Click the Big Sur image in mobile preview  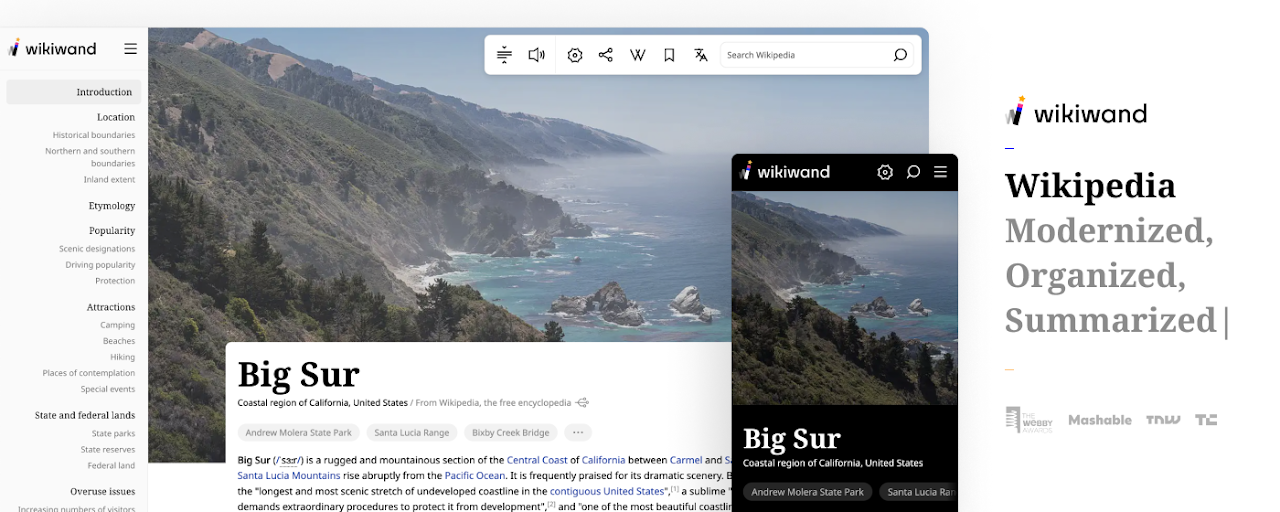coord(844,298)
